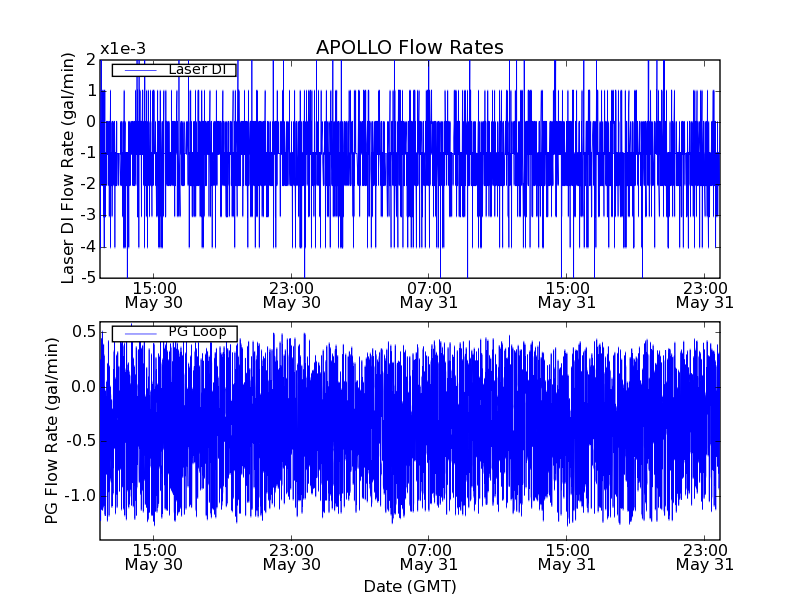Click the blue line sample in PG Loop legend
The image size is (800, 600).
pos(139,333)
